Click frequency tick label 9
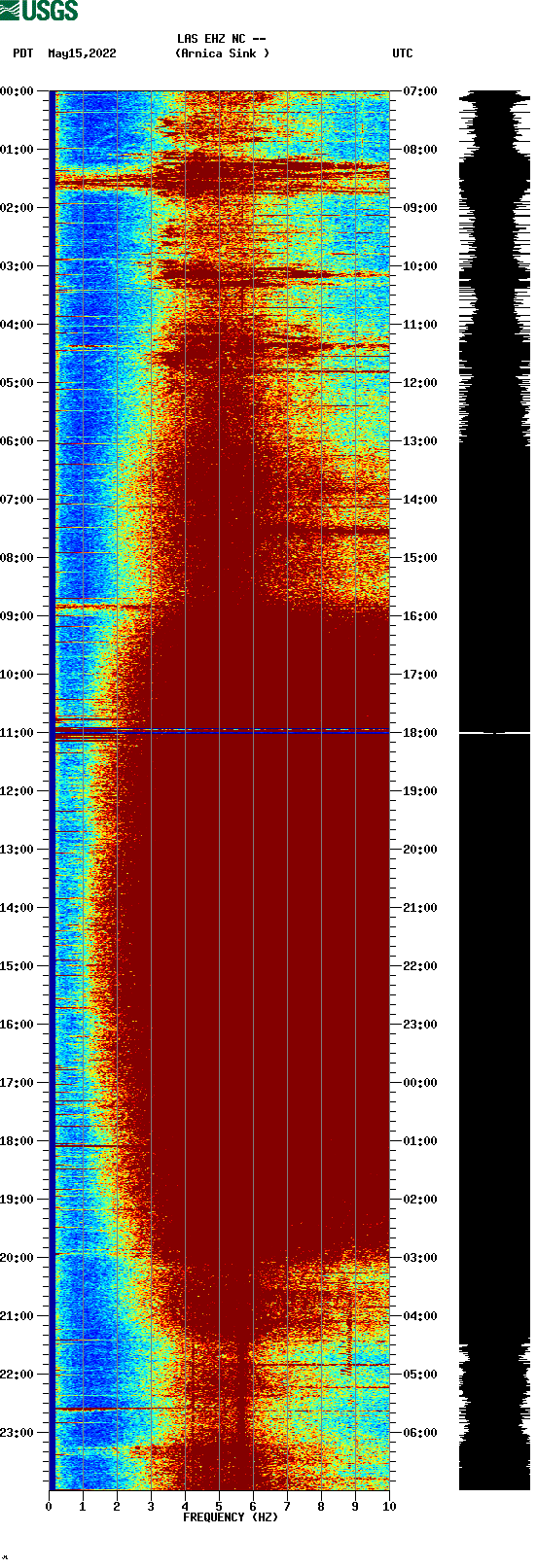The height and width of the screenshot is (1568, 537). pyautogui.click(x=355, y=1507)
